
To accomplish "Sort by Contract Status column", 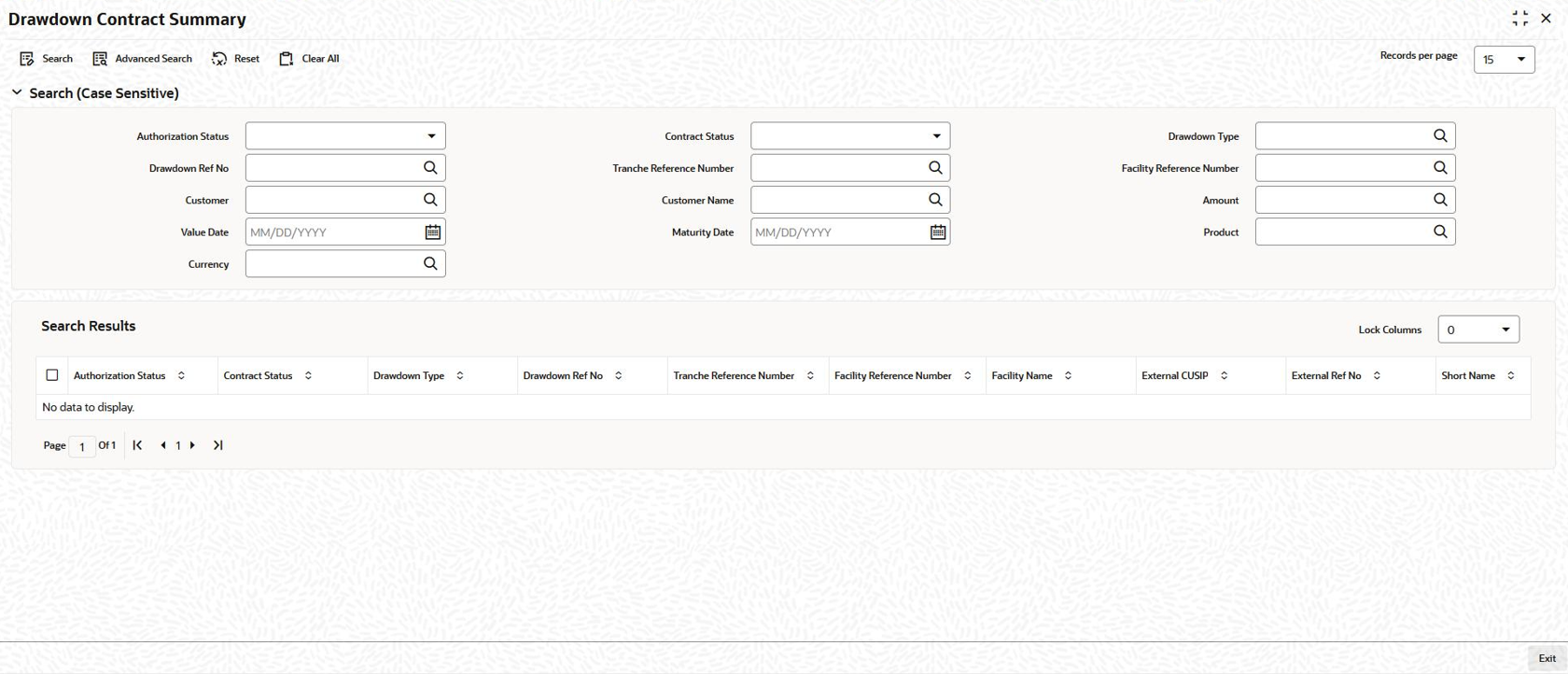I will pyautogui.click(x=308, y=375).
